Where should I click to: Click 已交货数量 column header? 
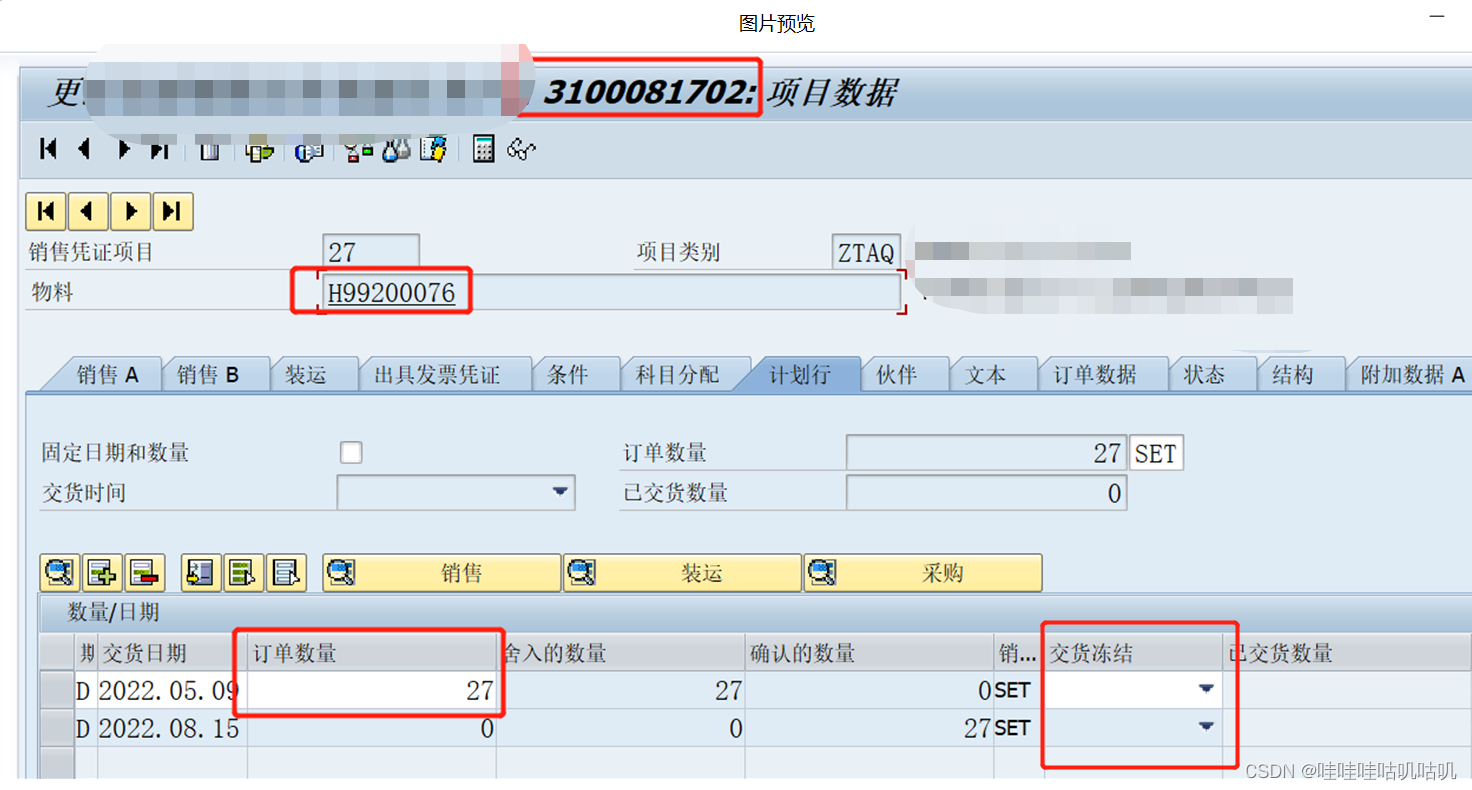coord(1346,653)
